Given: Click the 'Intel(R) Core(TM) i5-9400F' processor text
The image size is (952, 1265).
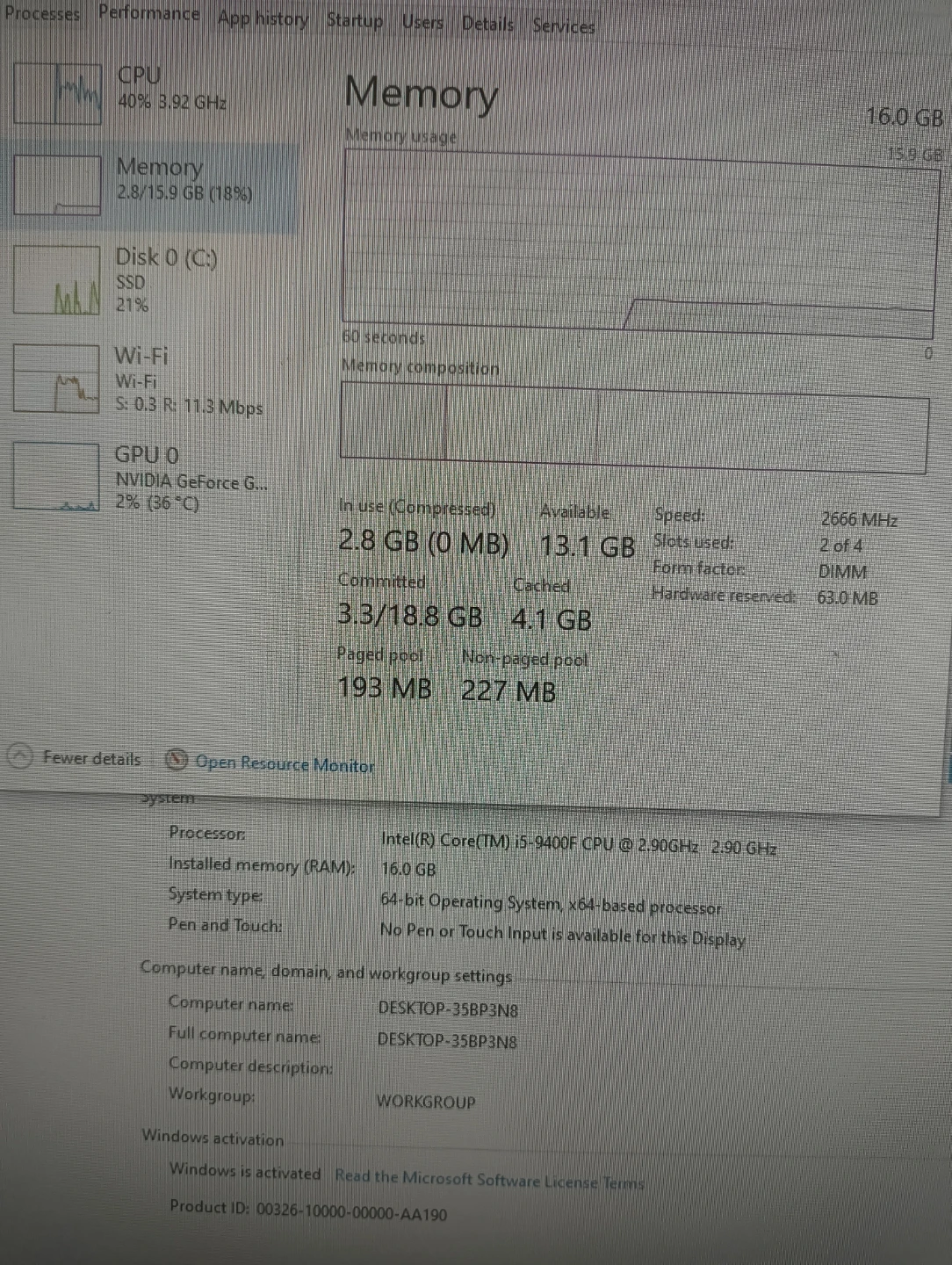Looking at the screenshot, I should click(x=480, y=842).
